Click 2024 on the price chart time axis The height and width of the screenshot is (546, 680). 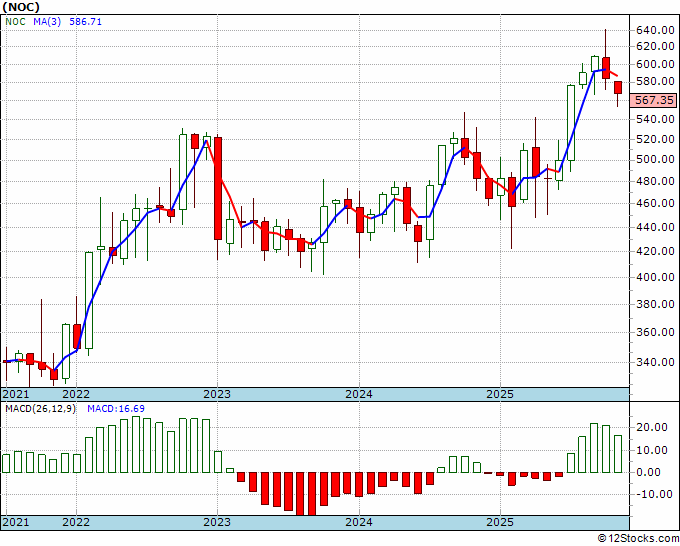point(359,394)
